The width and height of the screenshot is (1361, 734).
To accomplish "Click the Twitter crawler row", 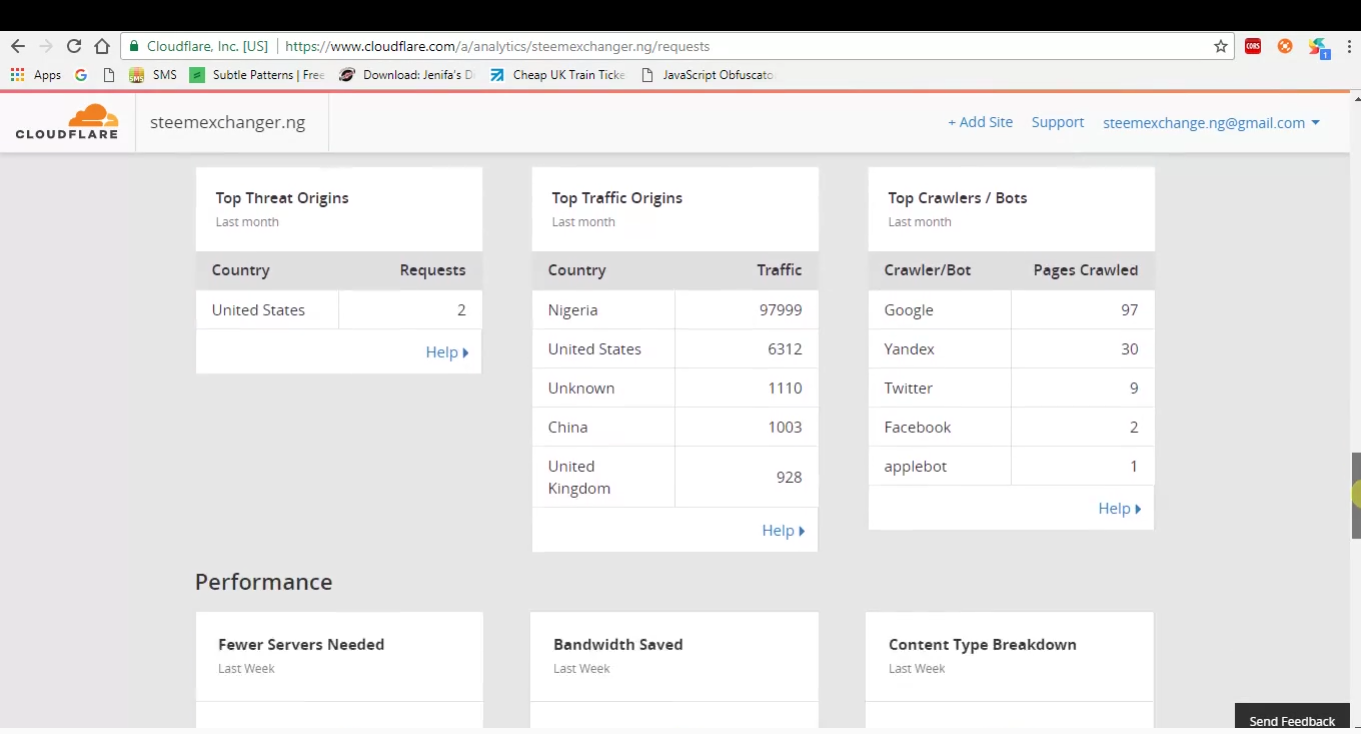I will coord(1011,388).
